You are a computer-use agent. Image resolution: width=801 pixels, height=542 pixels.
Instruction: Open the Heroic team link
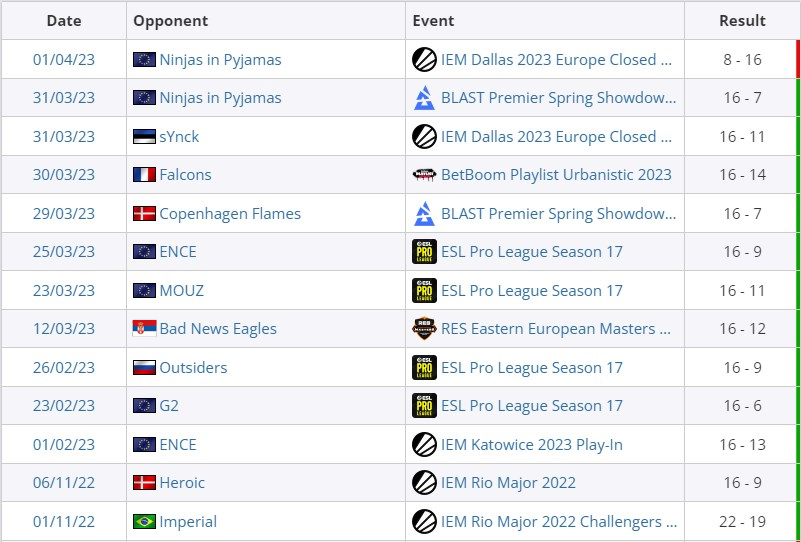182,483
